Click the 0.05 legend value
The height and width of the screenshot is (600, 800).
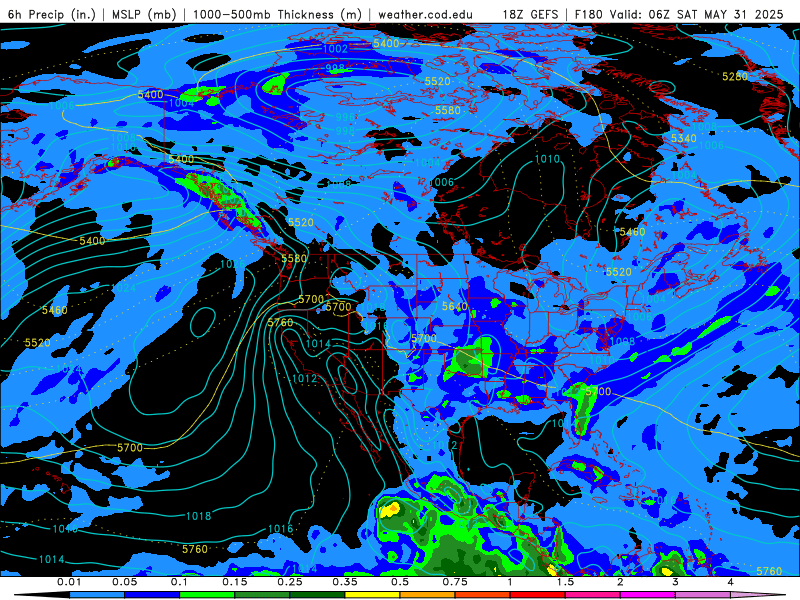click(x=124, y=582)
